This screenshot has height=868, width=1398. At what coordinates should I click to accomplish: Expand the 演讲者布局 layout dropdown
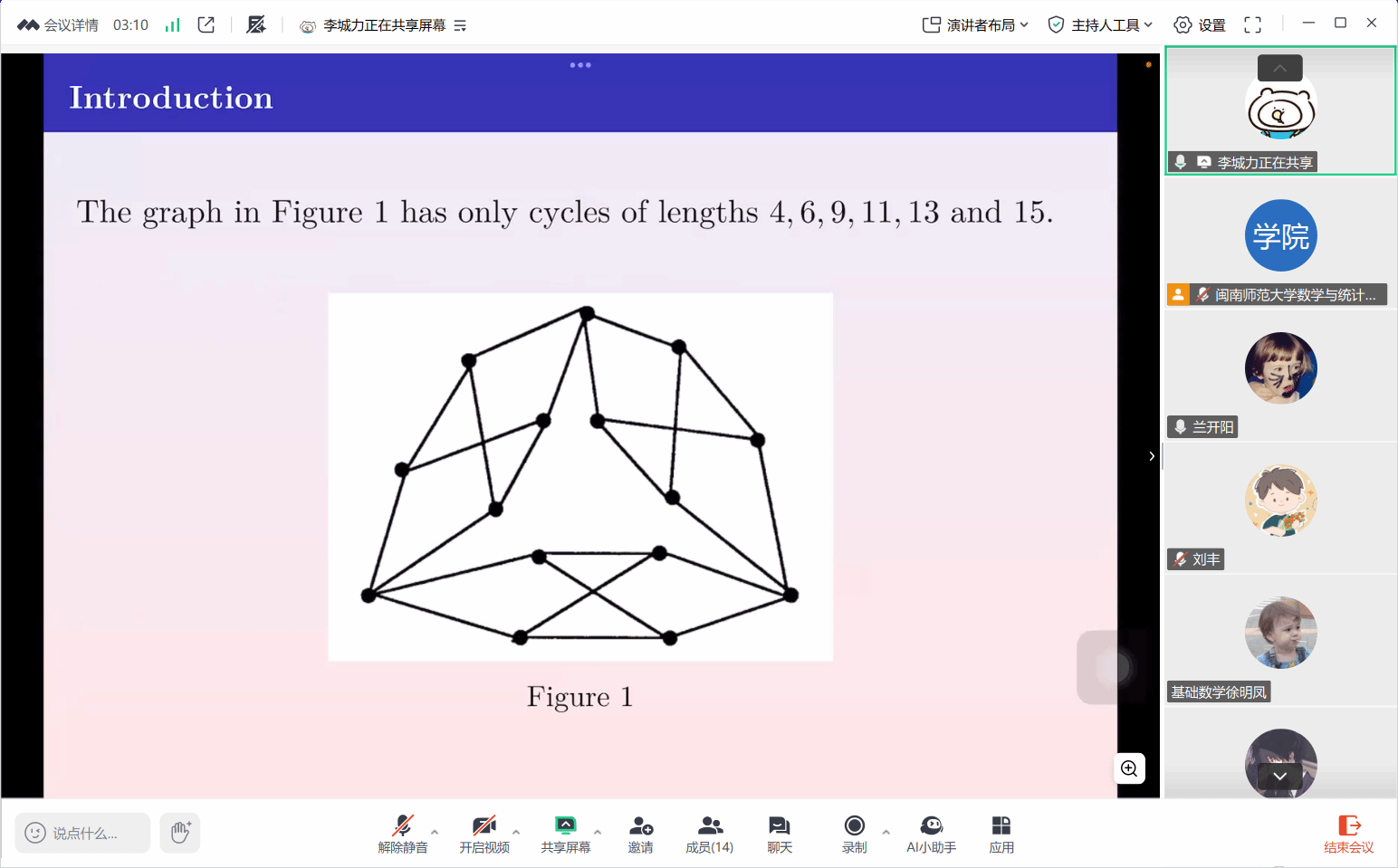coord(975,25)
